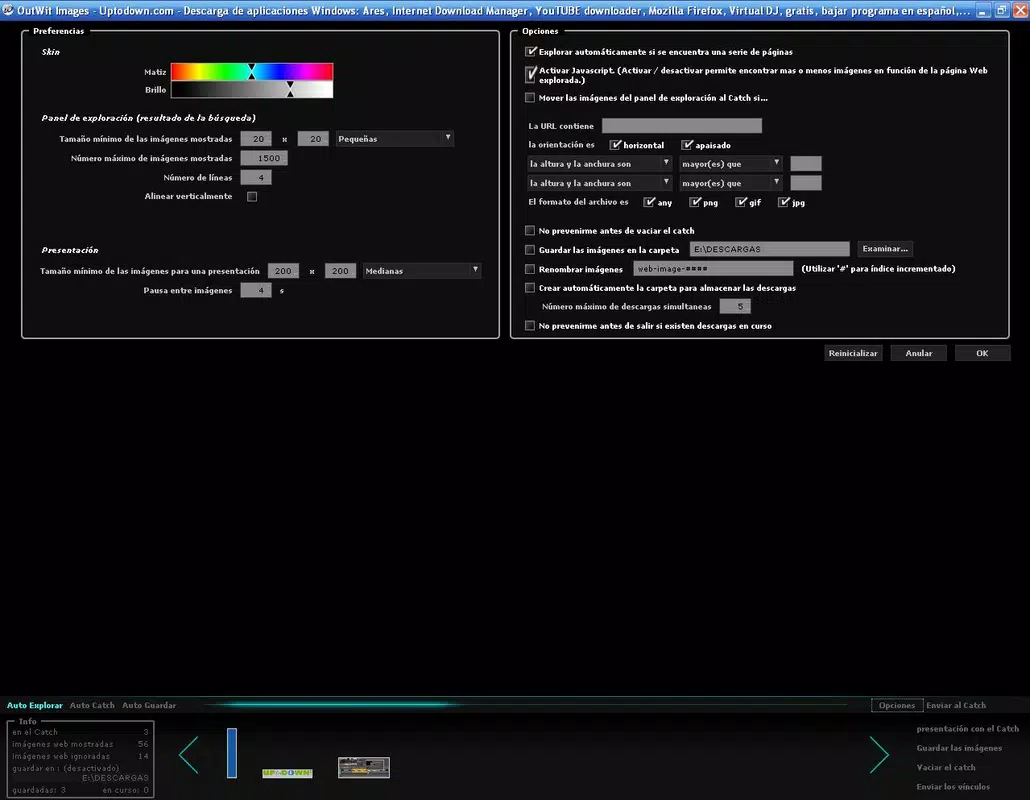Uncheck the apaisado orientation checkbox

687,144
